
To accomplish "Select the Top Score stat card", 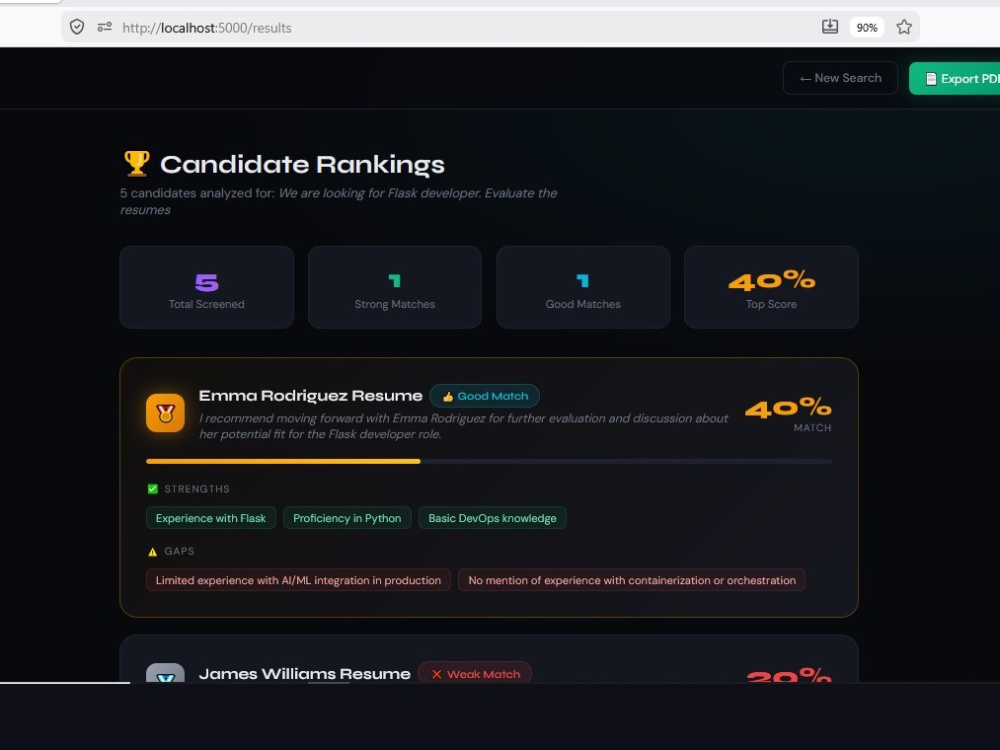I will tap(771, 287).
